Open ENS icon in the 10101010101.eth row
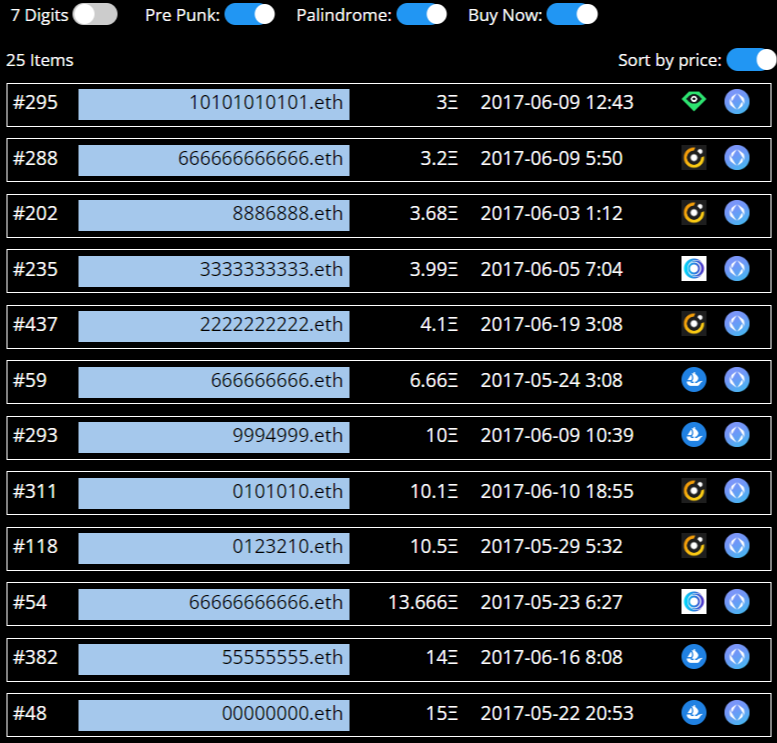Image resolution: width=777 pixels, height=743 pixels. coord(737,102)
